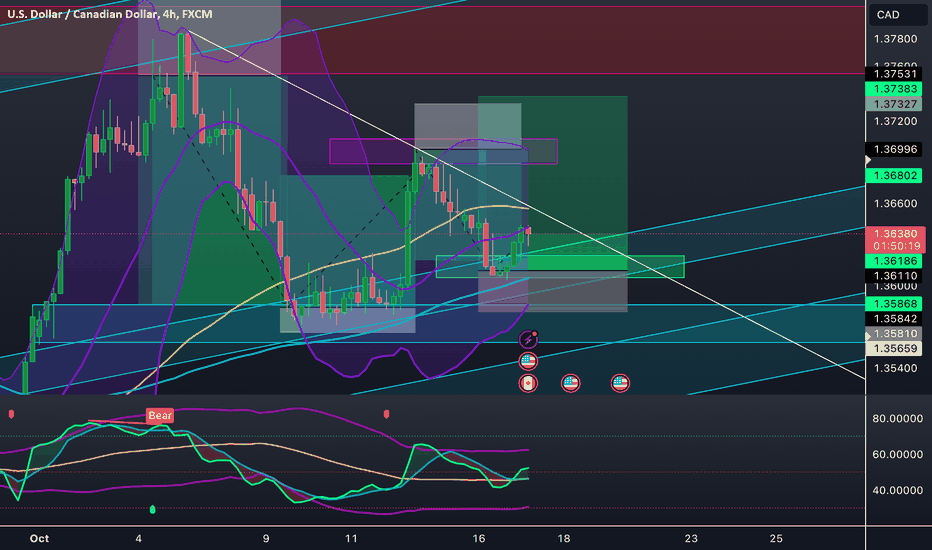This screenshot has width=932, height=550.
Task: Select the red marker above the indicator near Oct 12
Action: pos(386,414)
